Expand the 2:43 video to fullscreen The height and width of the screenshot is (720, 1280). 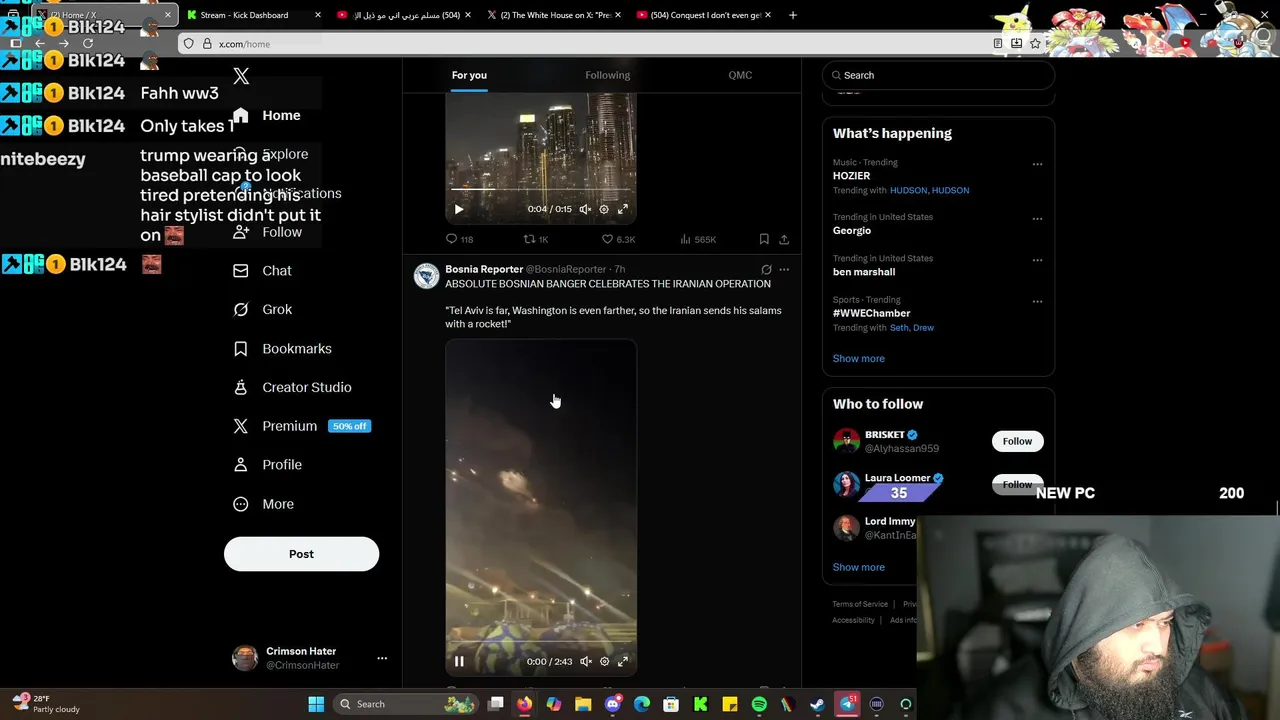(623, 661)
